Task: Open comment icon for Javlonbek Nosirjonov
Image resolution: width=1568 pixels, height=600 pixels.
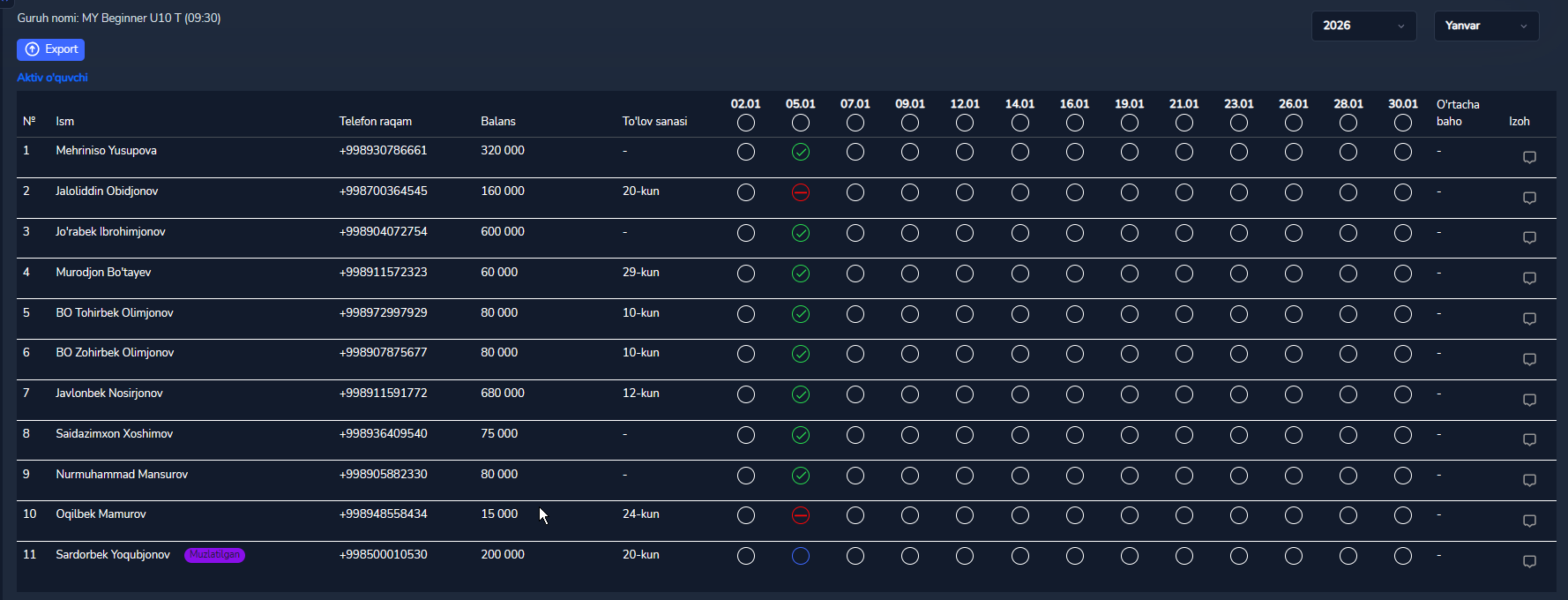Action: pyautogui.click(x=1529, y=400)
